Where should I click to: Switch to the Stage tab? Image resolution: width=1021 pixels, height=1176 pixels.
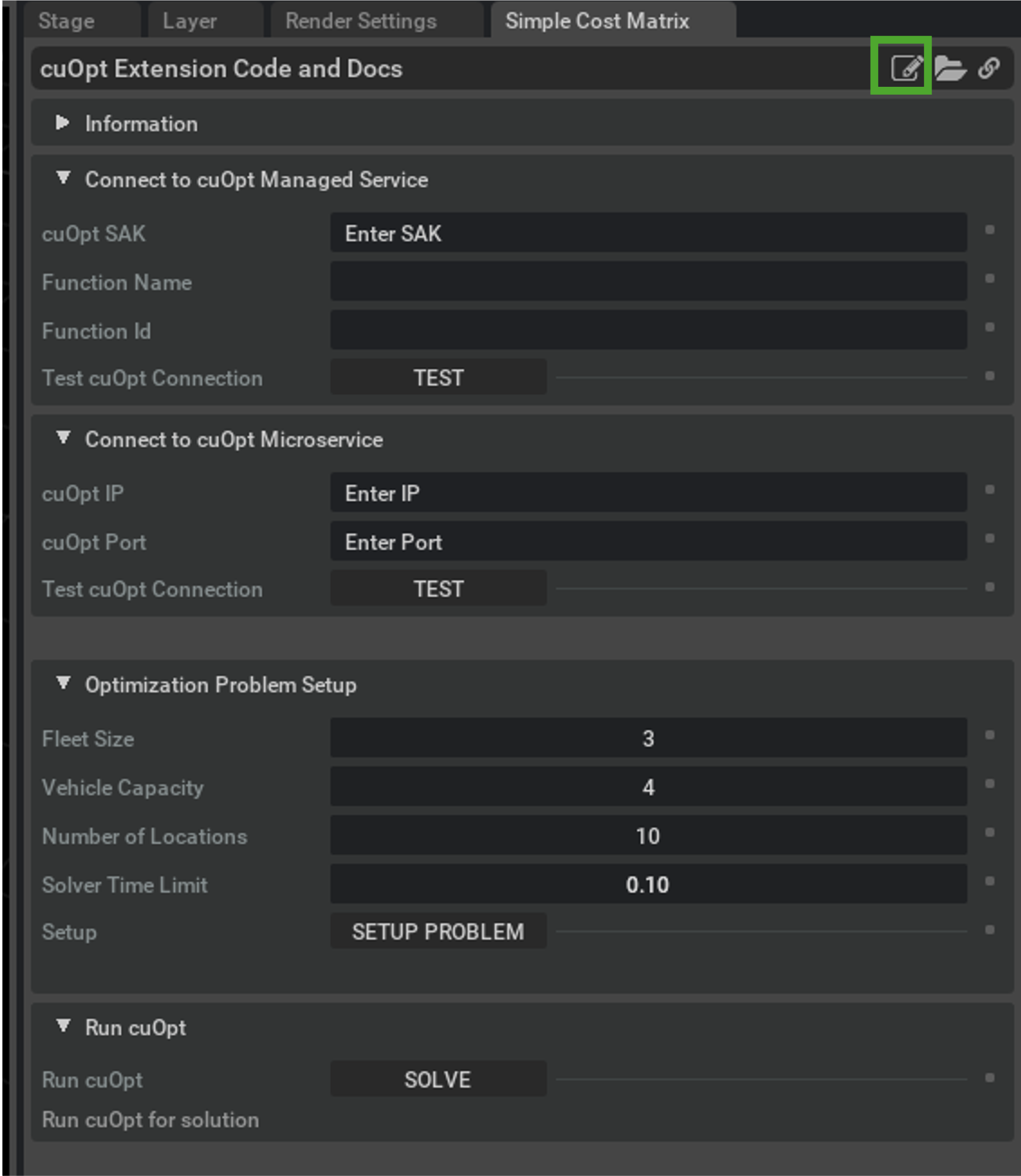point(67,21)
